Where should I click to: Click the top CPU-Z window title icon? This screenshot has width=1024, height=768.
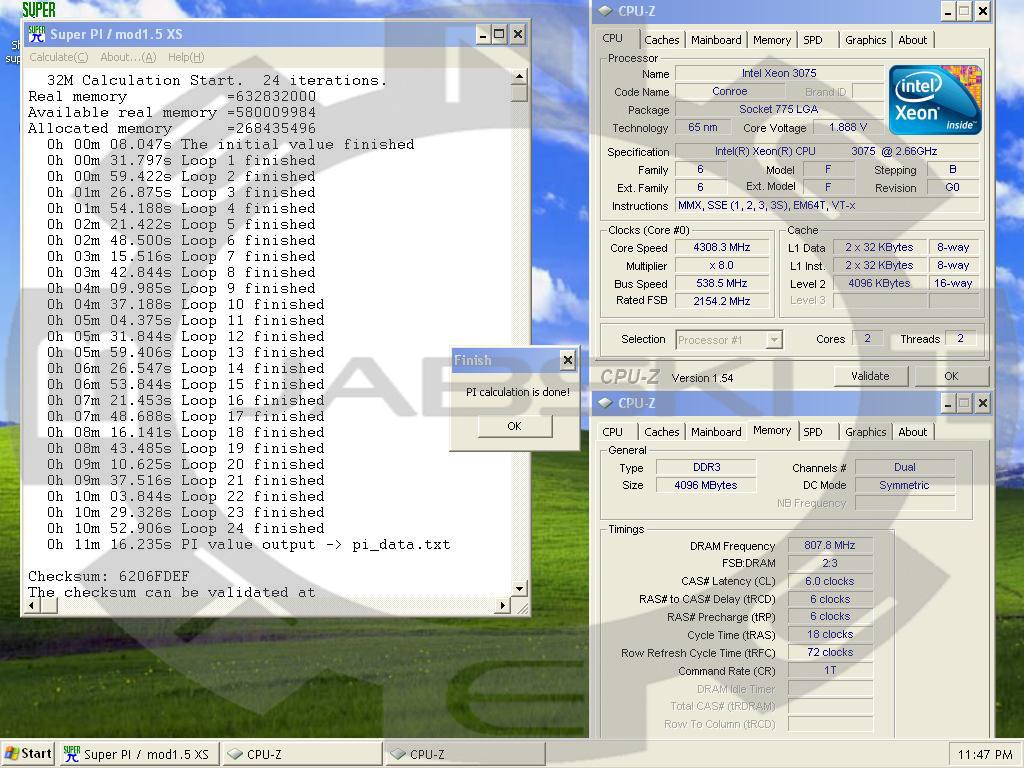605,10
